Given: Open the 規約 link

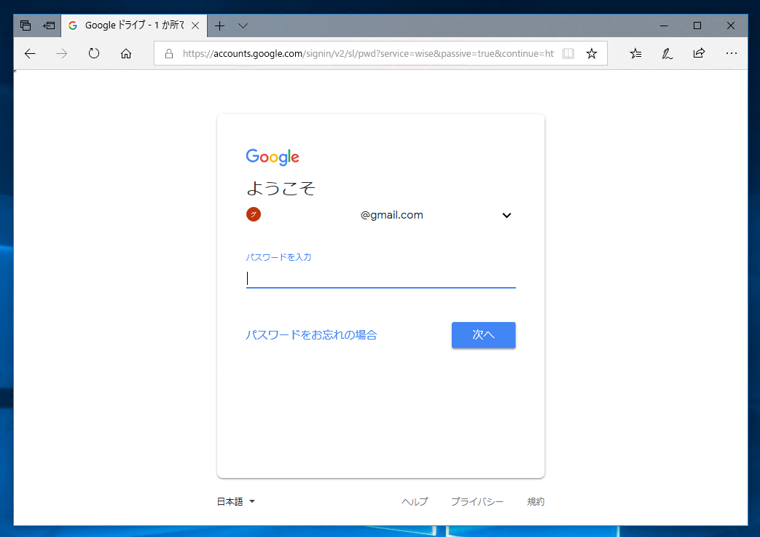Looking at the screenshot, I should [x=536, y=502].
